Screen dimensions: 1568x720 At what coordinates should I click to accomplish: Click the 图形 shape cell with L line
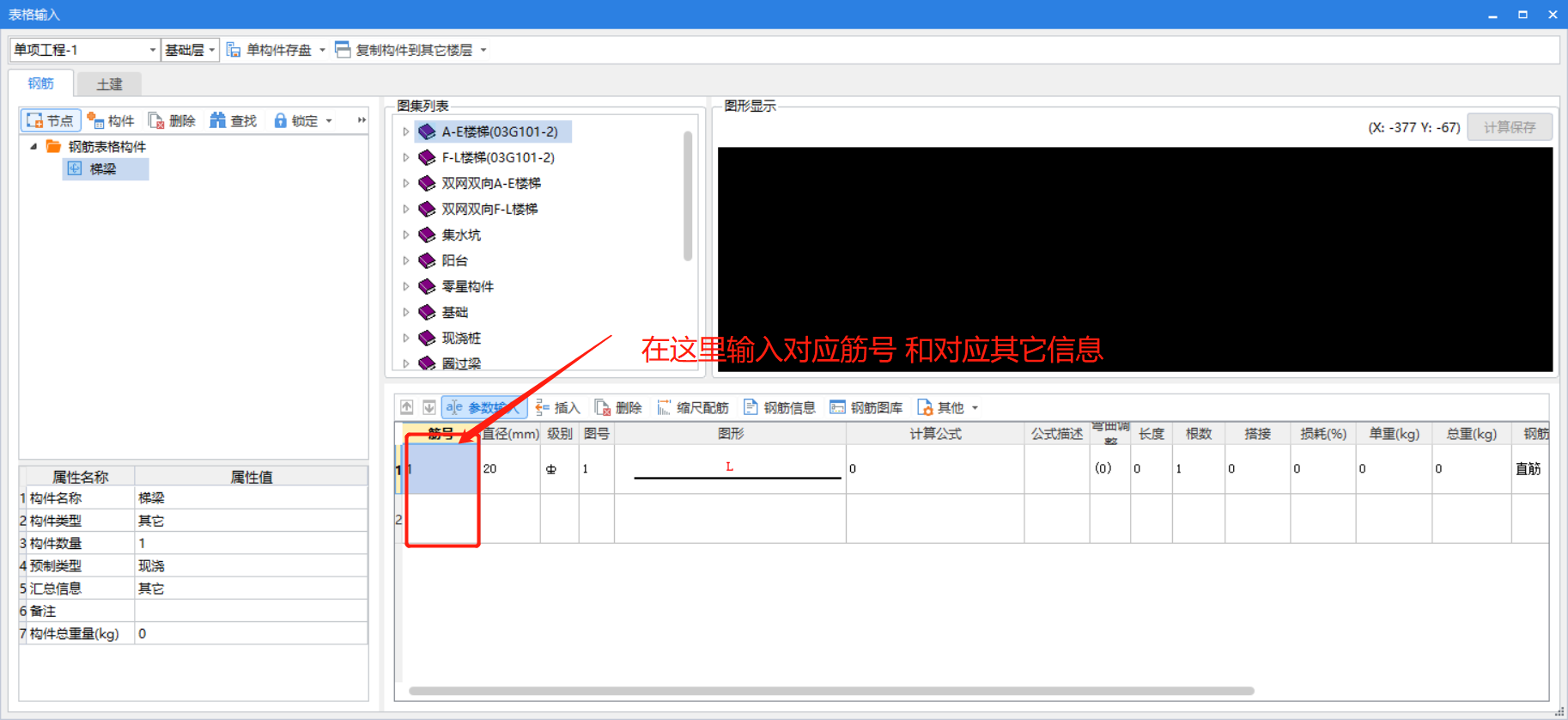[731, 469]
